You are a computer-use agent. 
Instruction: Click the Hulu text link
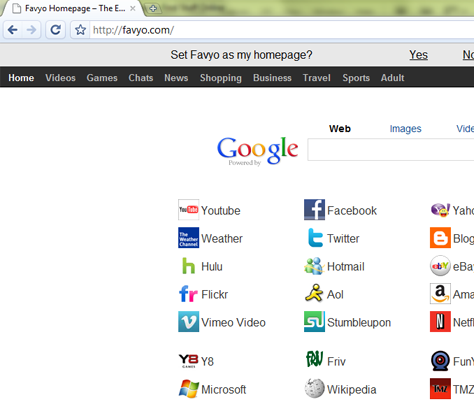point(212,267)
